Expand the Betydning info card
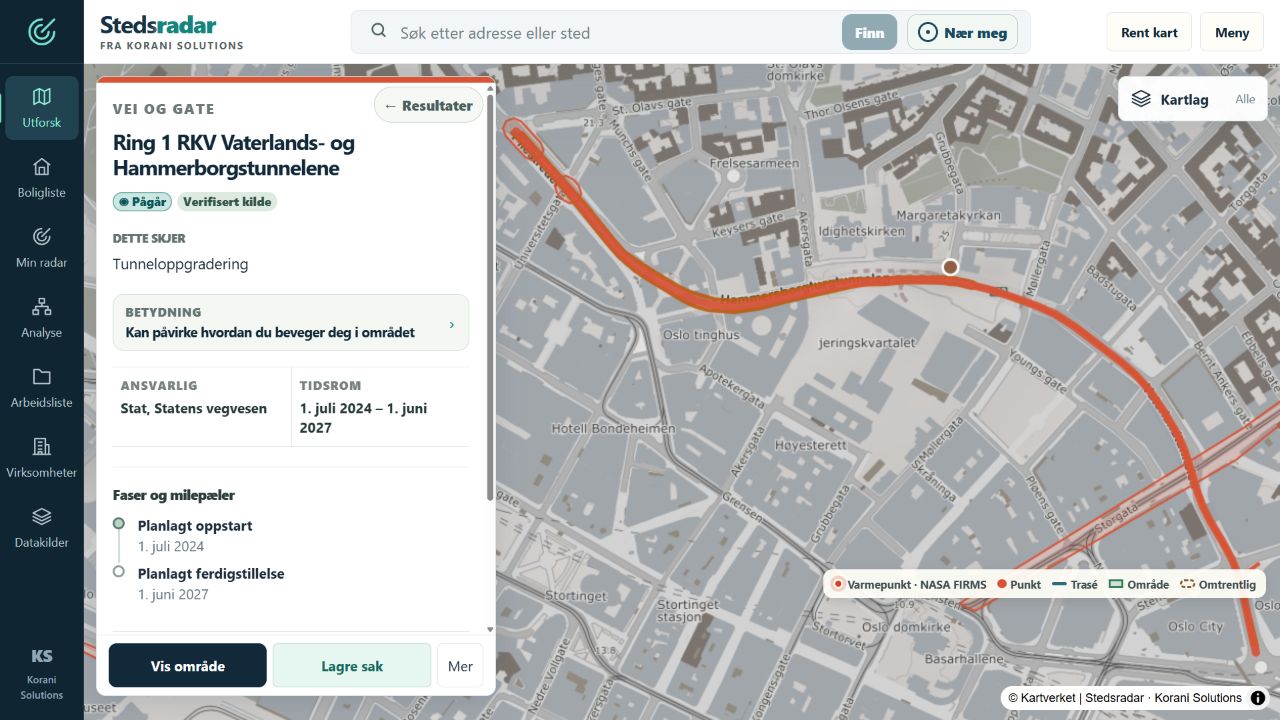Viewport: 1280px width, 720px height. pos(291,323)
